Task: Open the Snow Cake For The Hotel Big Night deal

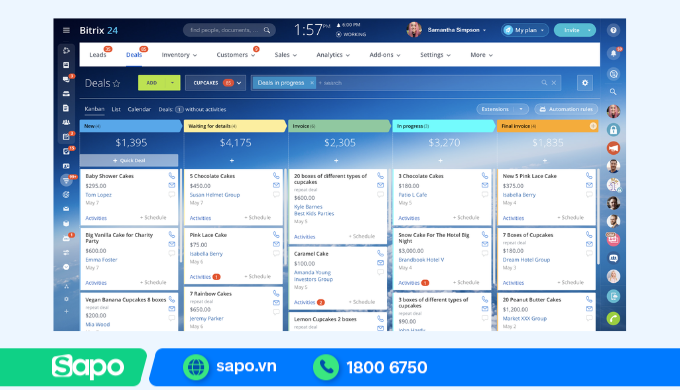Action: (x=434, y=238)
